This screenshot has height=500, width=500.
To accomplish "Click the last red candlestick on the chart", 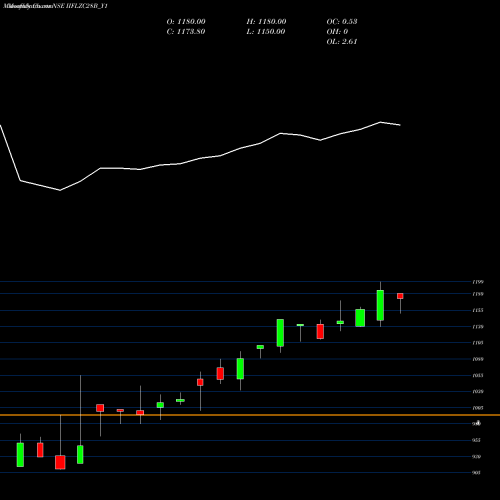I will 400,296.
